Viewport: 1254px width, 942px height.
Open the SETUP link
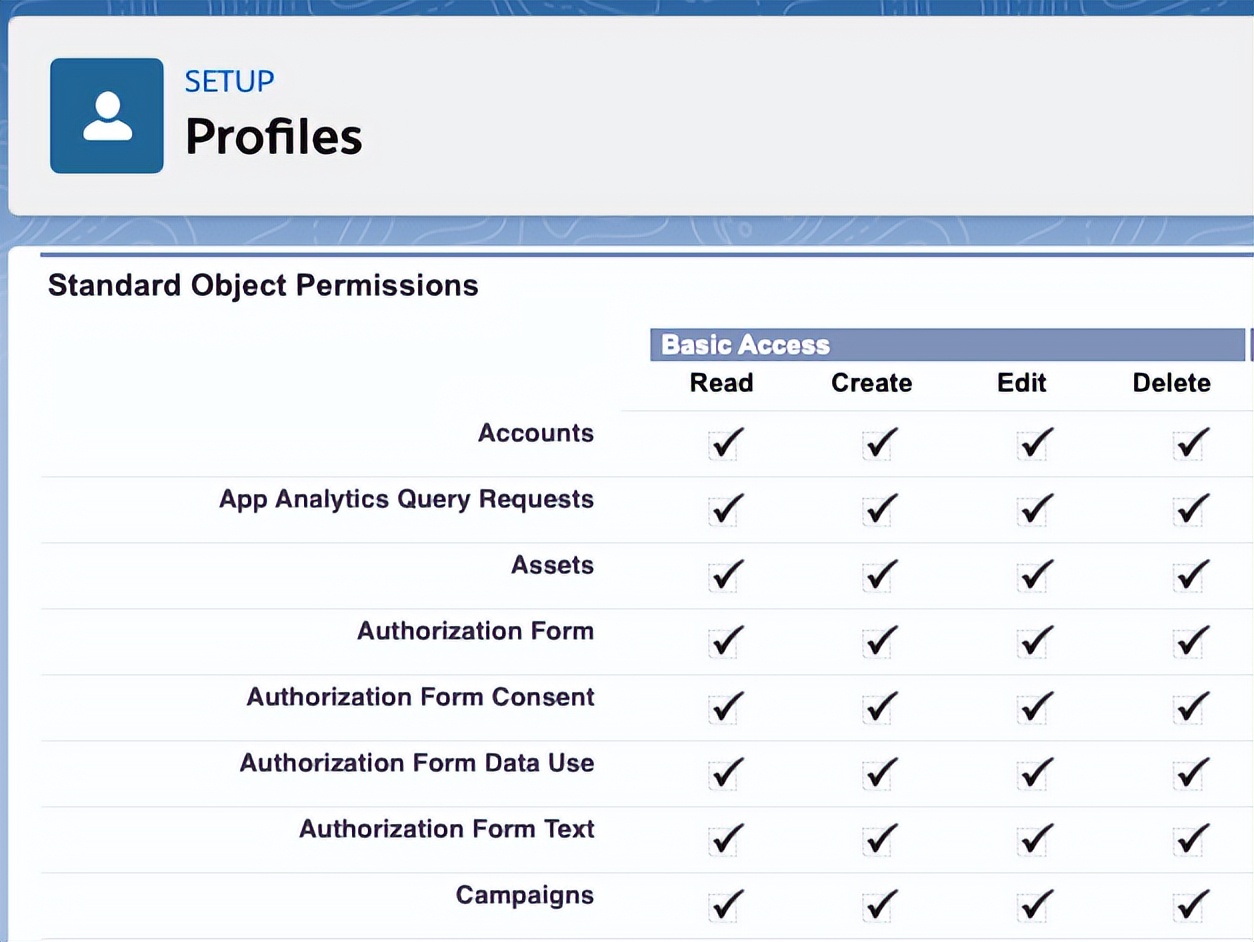(228, 82)
